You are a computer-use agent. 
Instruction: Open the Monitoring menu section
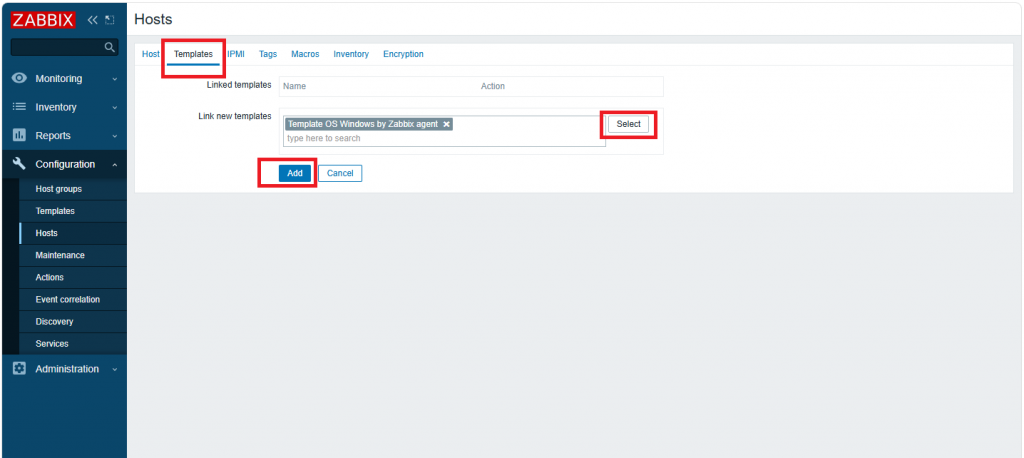pyautogui.click(x=64, y=78)
